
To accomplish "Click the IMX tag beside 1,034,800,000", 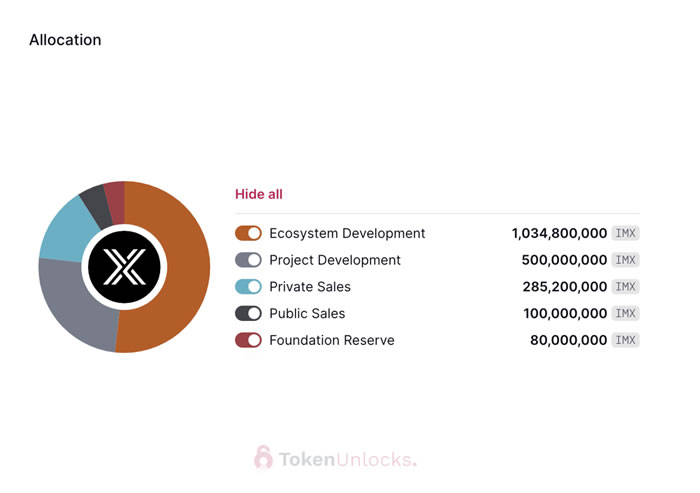I will [625, 233].
